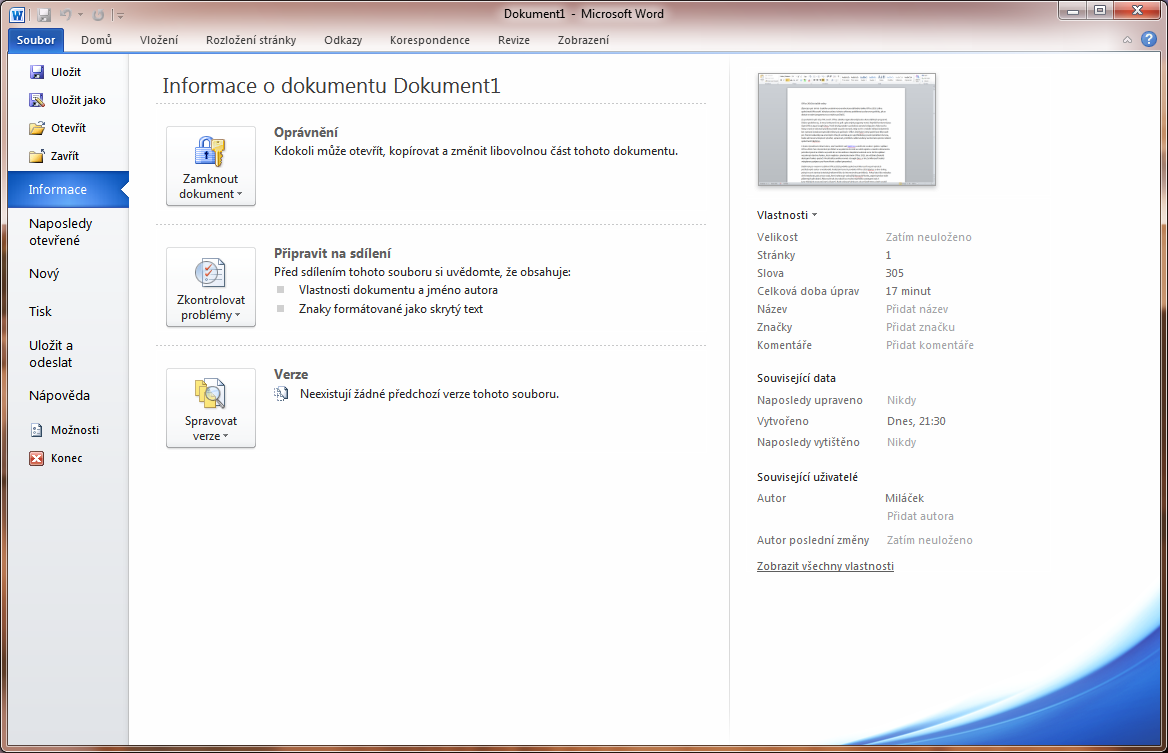This screenshot has width=1168, height=753.
Task: Click the Uložit jako icon in sidebar
Action: [x=36, y=100]
